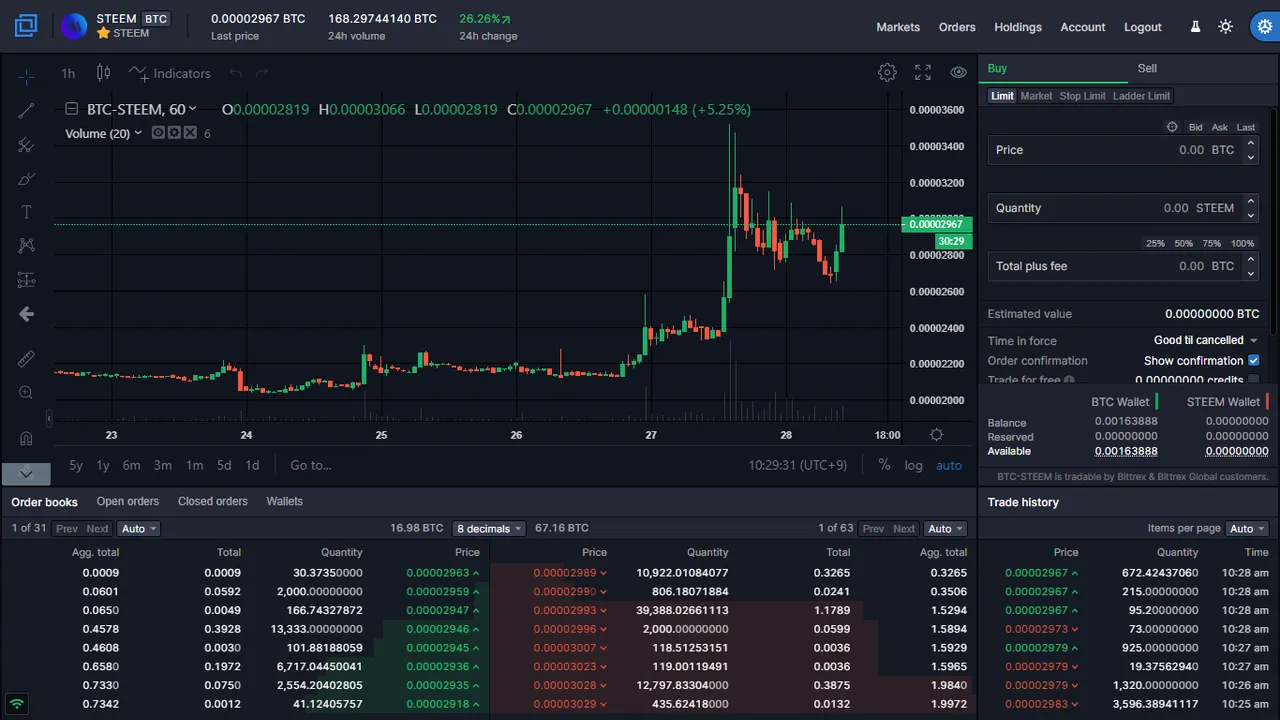The width and height of the screenshot is (1280, 720).
Task: Uncheck the Show confirmation checkbox
Action: (x=1254, y=360)
